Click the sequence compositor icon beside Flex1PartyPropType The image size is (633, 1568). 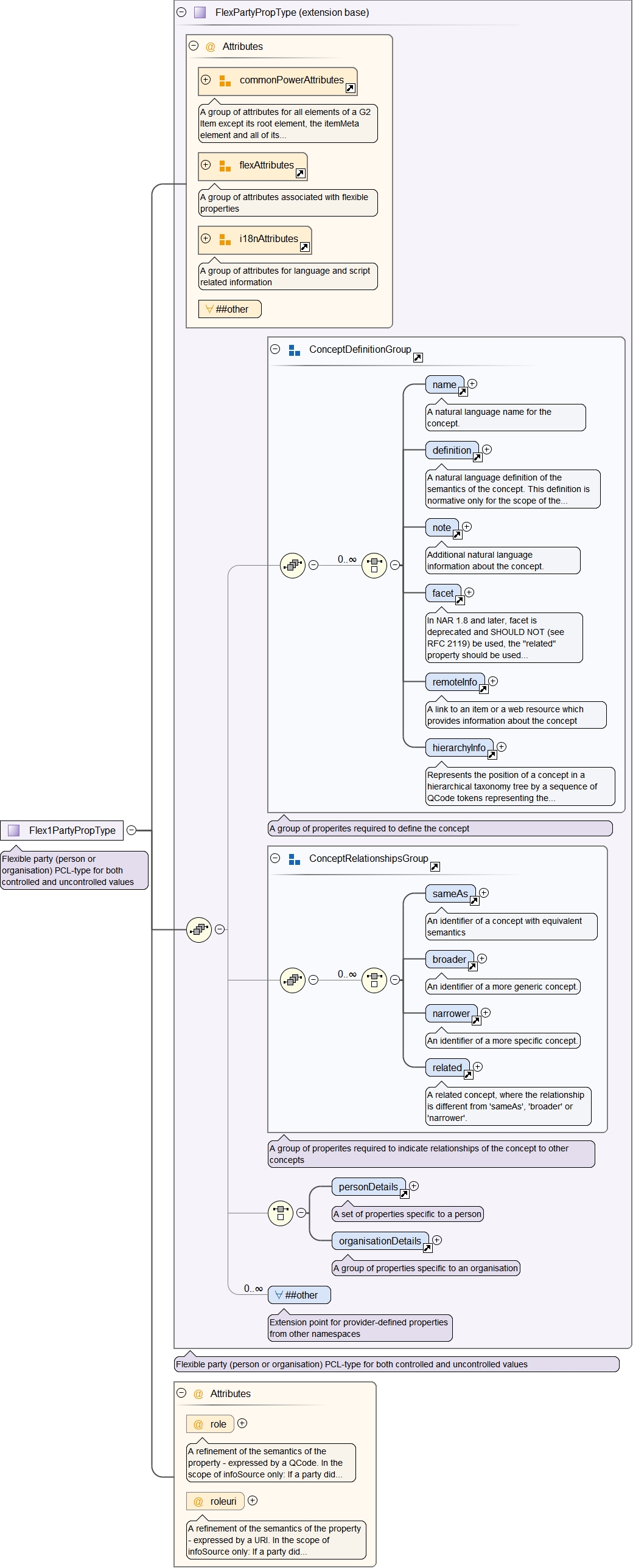click(198, 929)
